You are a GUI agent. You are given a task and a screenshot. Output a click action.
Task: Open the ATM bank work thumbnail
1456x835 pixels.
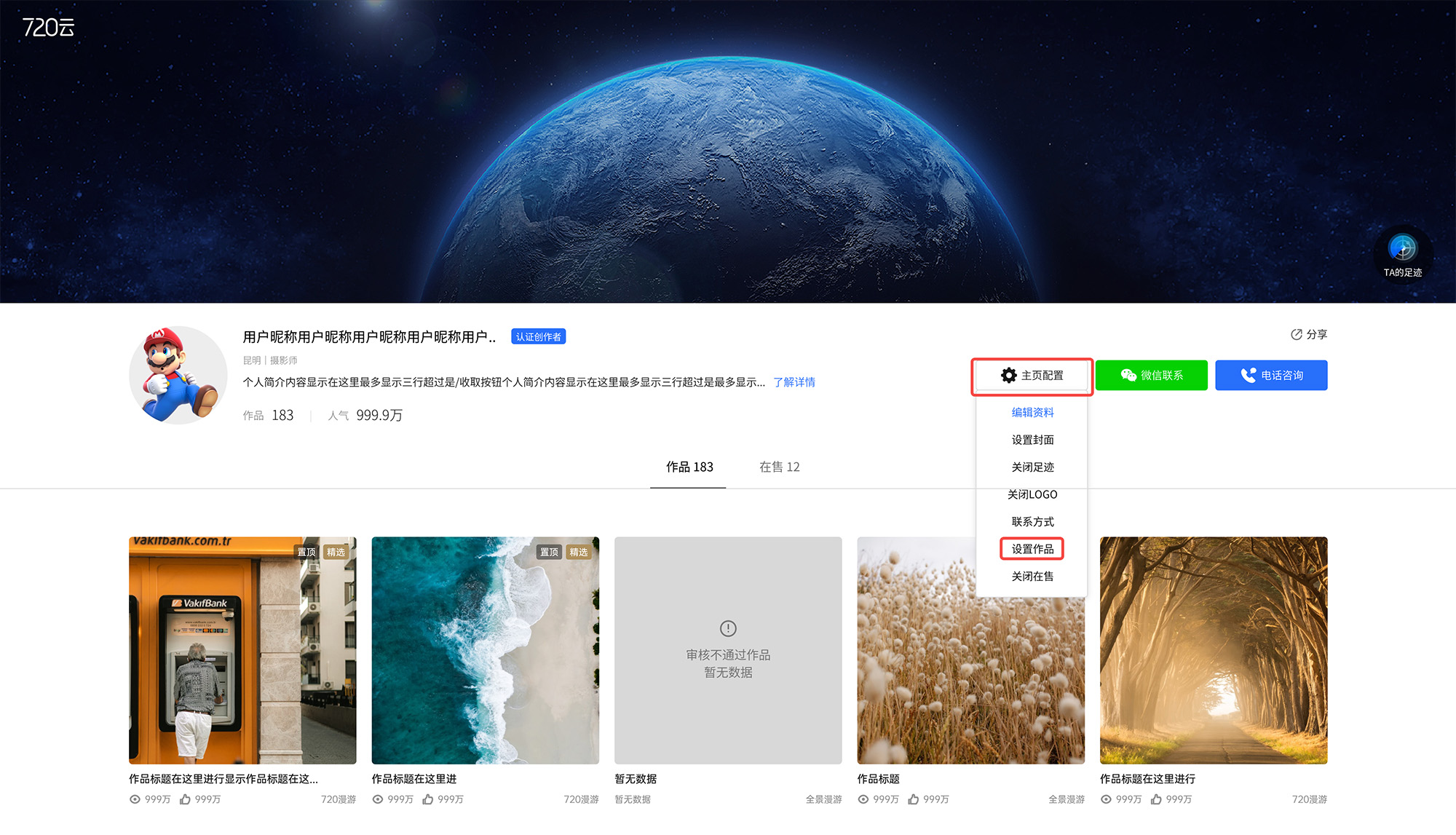point(242,650)
